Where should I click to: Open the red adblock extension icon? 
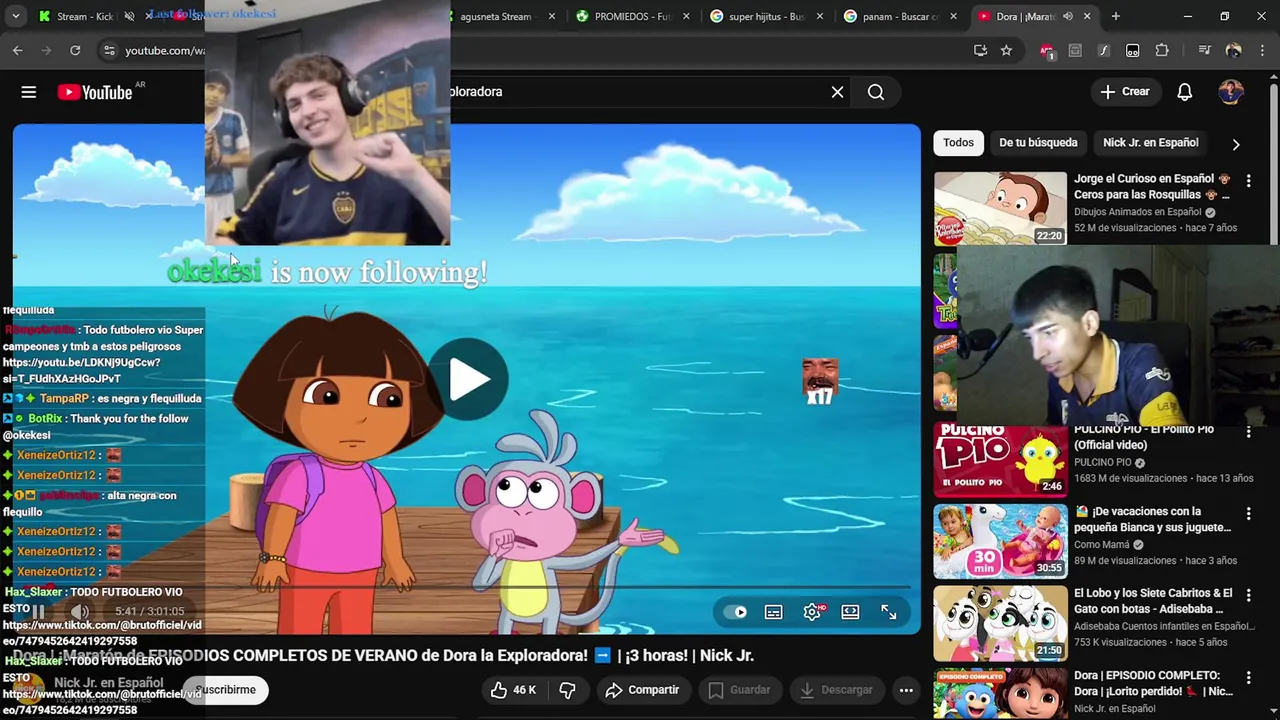click(1047, 51)
